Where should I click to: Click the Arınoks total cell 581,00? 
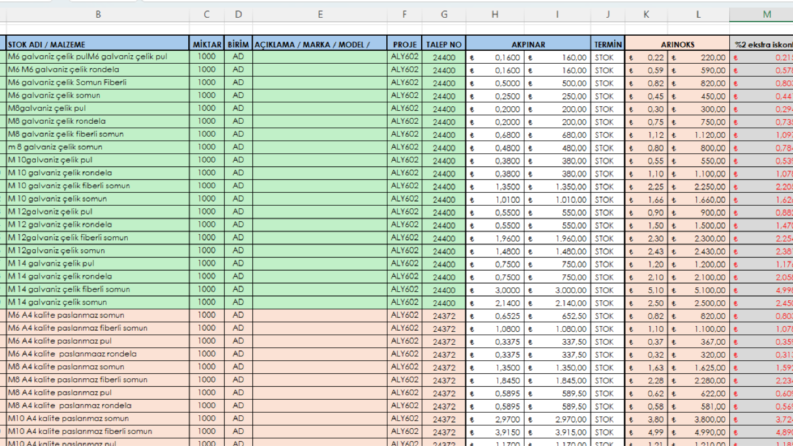coord(698,406)
